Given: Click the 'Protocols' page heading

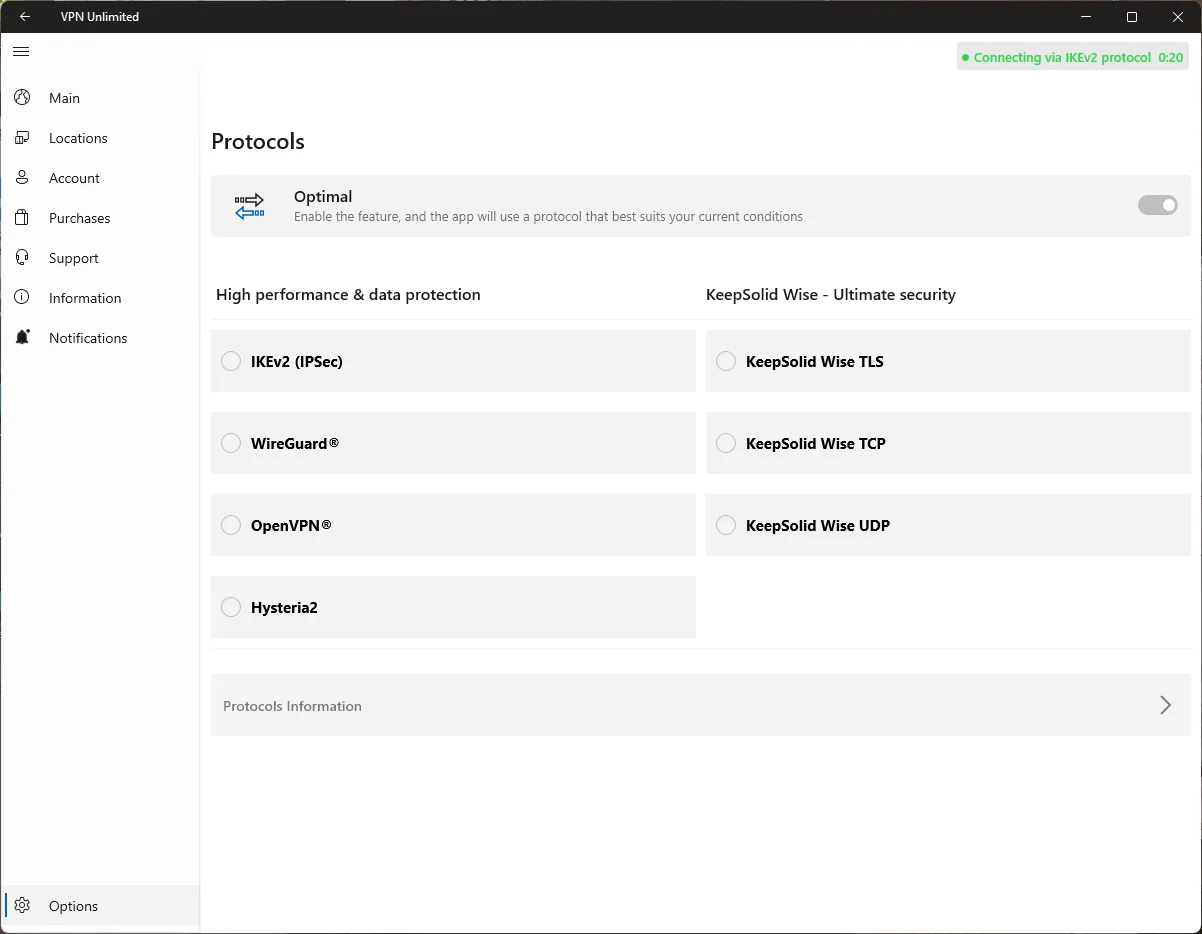Looking at the screenshot, I should click(x=258, y=141).
